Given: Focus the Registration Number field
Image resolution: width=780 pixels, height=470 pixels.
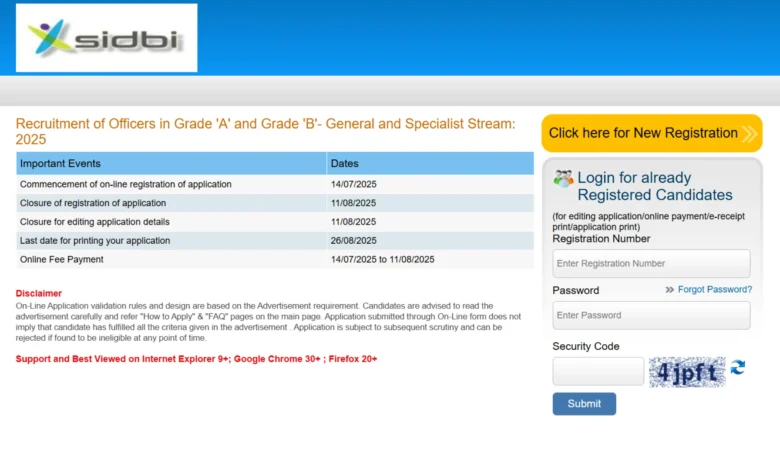Looking at the screenshot, I should (651, 264).
